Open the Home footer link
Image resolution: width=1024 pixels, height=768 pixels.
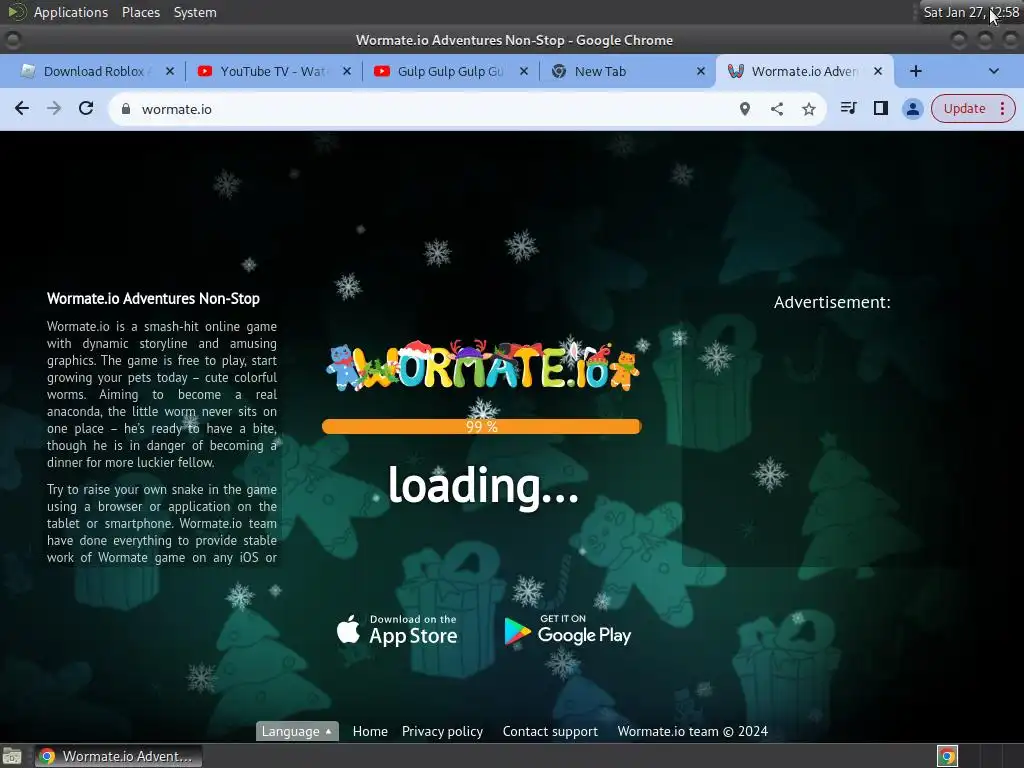pos(370,731)
